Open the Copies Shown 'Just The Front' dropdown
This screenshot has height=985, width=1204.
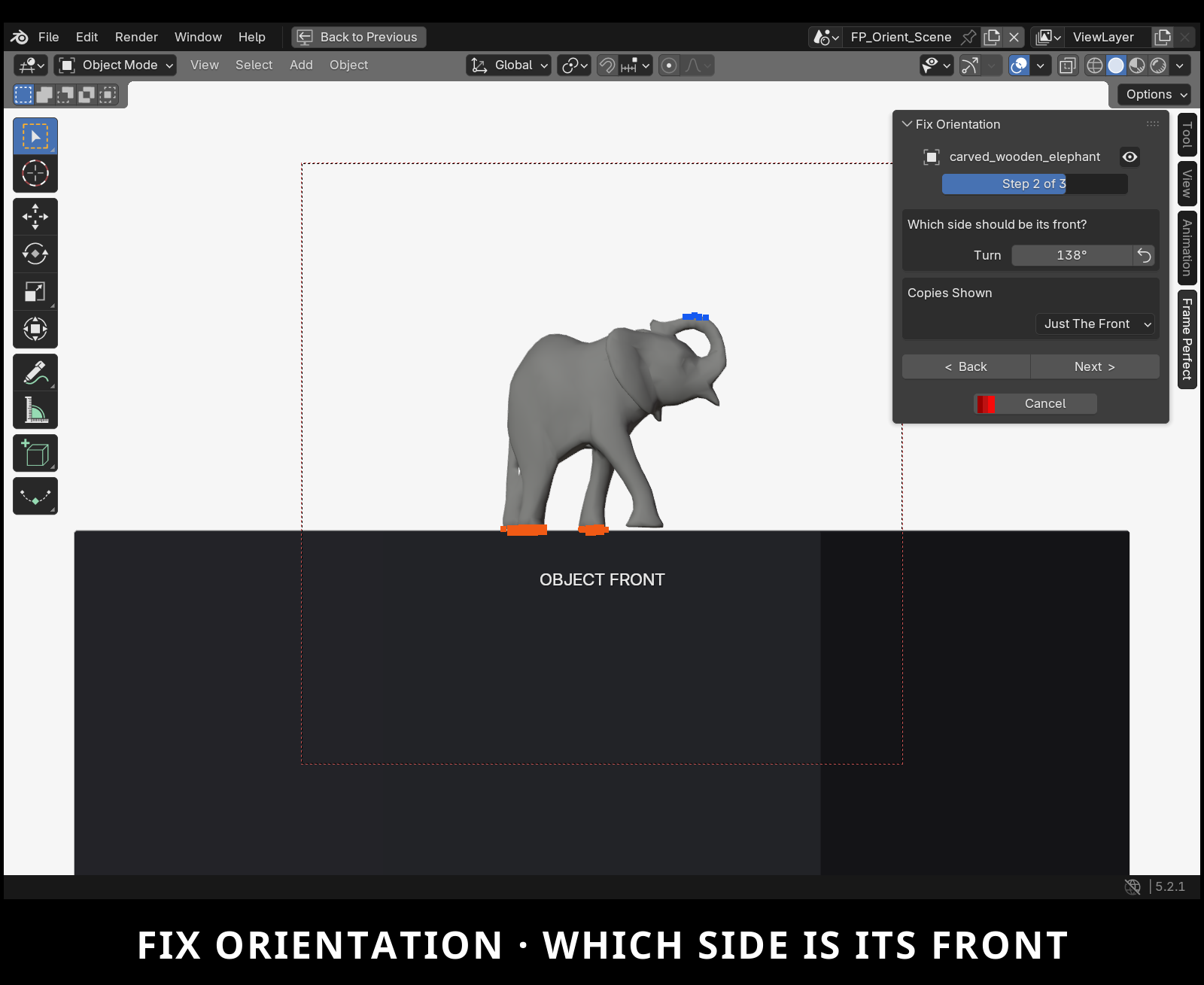click(x=1096, y=324)
